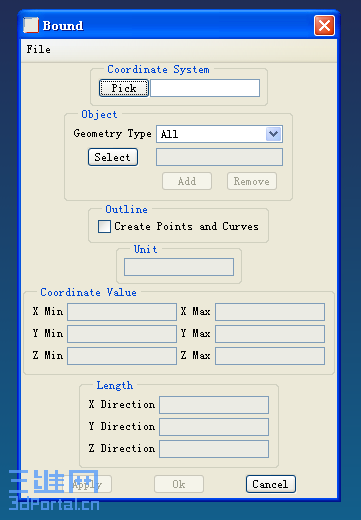
Task: Focus the Coordinate System input field
Action: coord(205,88)
